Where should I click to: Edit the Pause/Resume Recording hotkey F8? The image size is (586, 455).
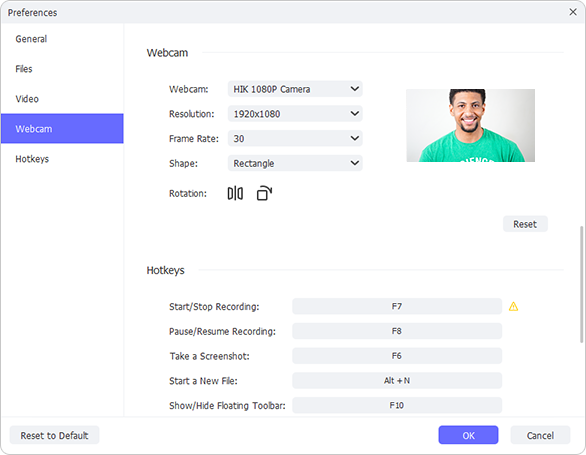pyautogui.click(x=397, y=331)
